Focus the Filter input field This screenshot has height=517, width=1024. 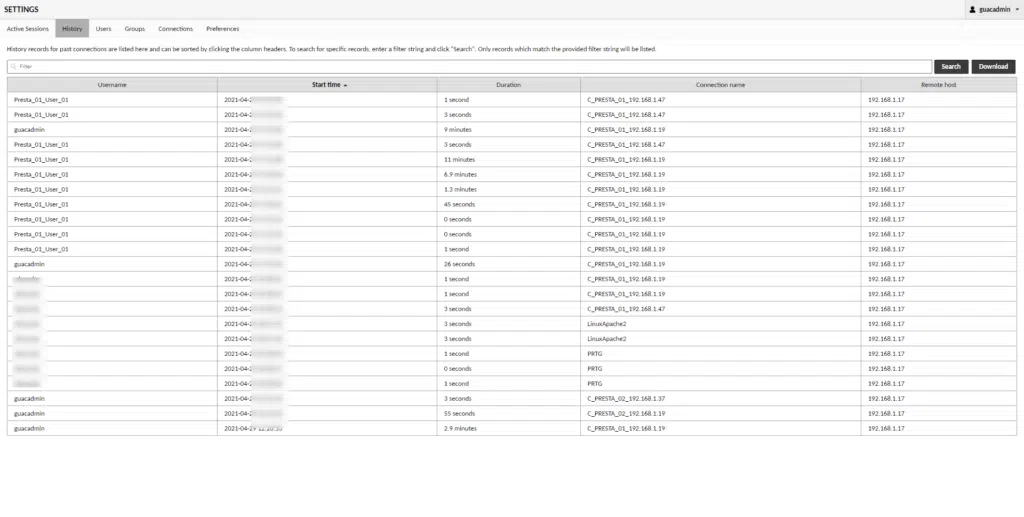point(470,67)
